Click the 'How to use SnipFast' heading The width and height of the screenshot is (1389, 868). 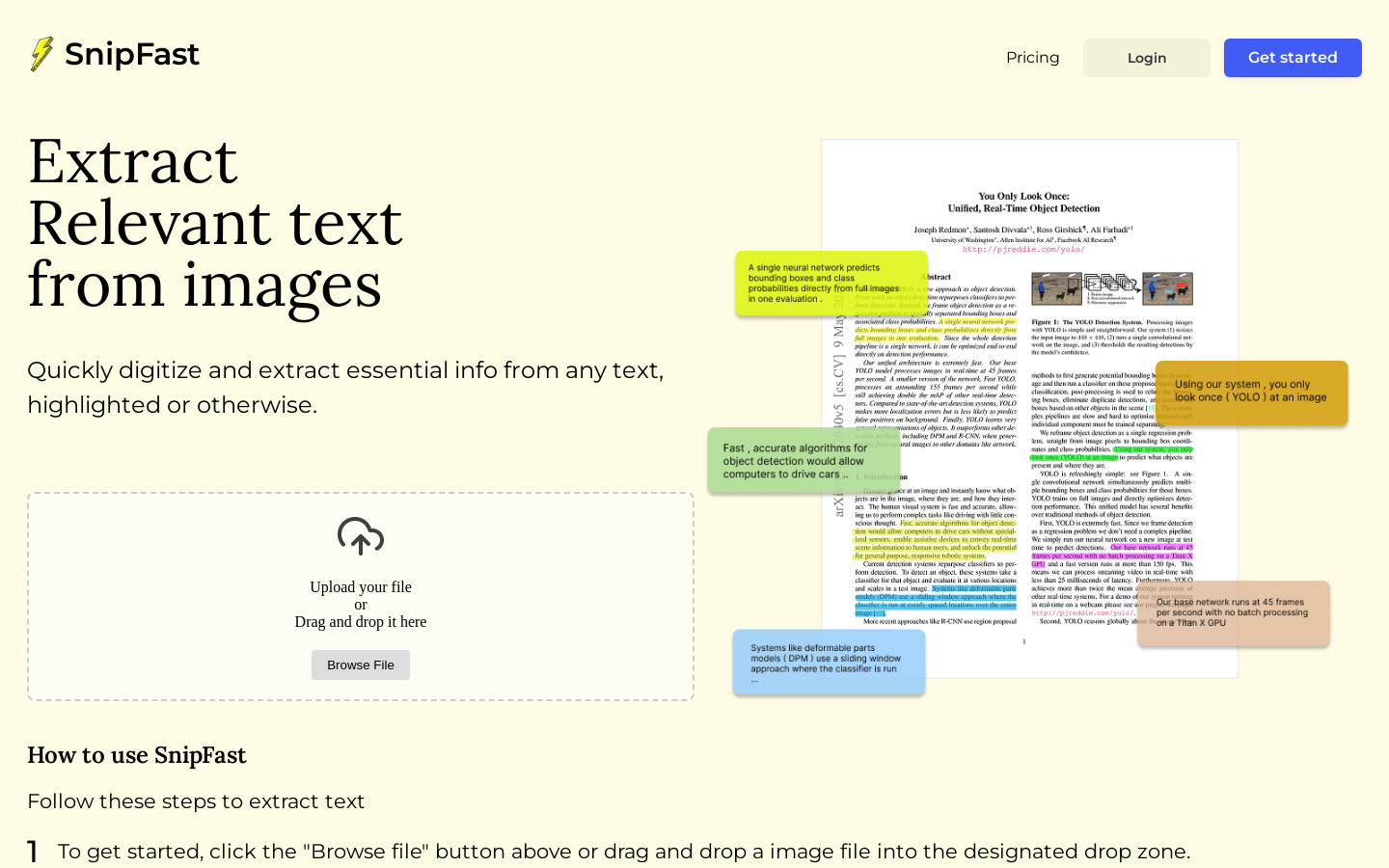(137, 755)
